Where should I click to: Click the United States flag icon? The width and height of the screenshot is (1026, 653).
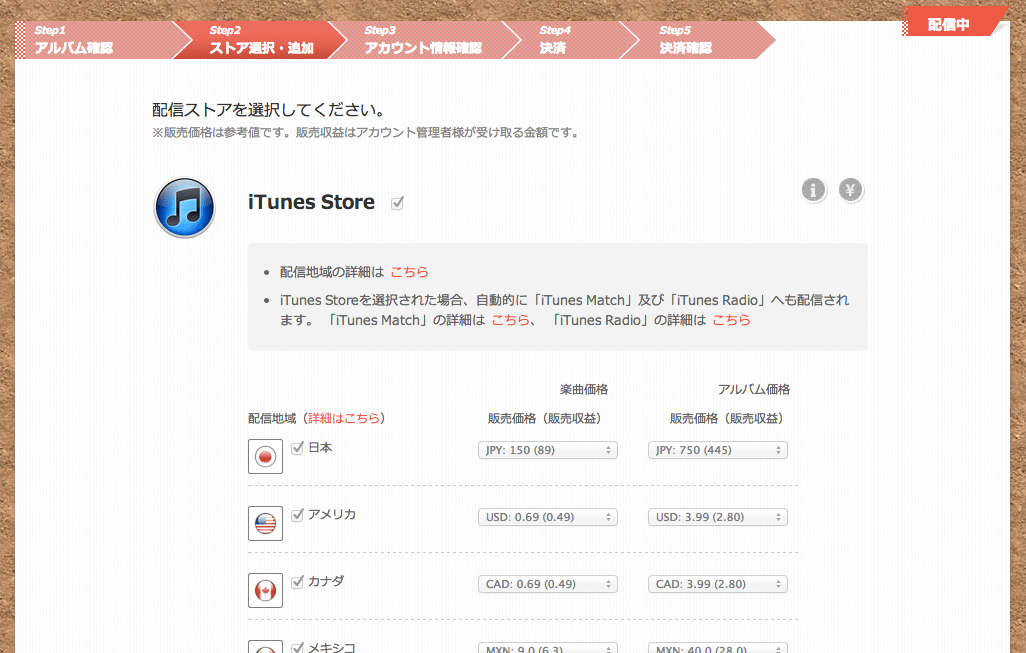pos(265,523)
